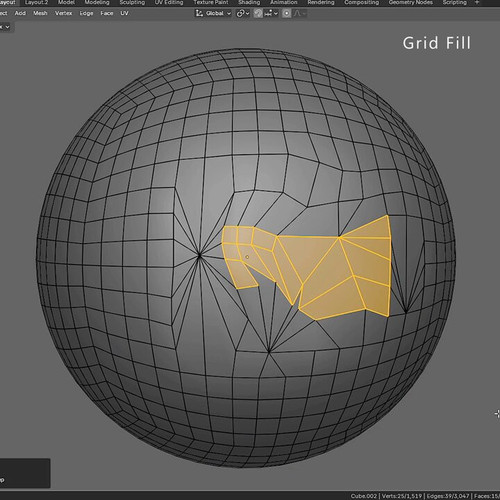Switch to the Geometry Nodes workspace tab
This screenshot has width=500, height=500.
411,2
